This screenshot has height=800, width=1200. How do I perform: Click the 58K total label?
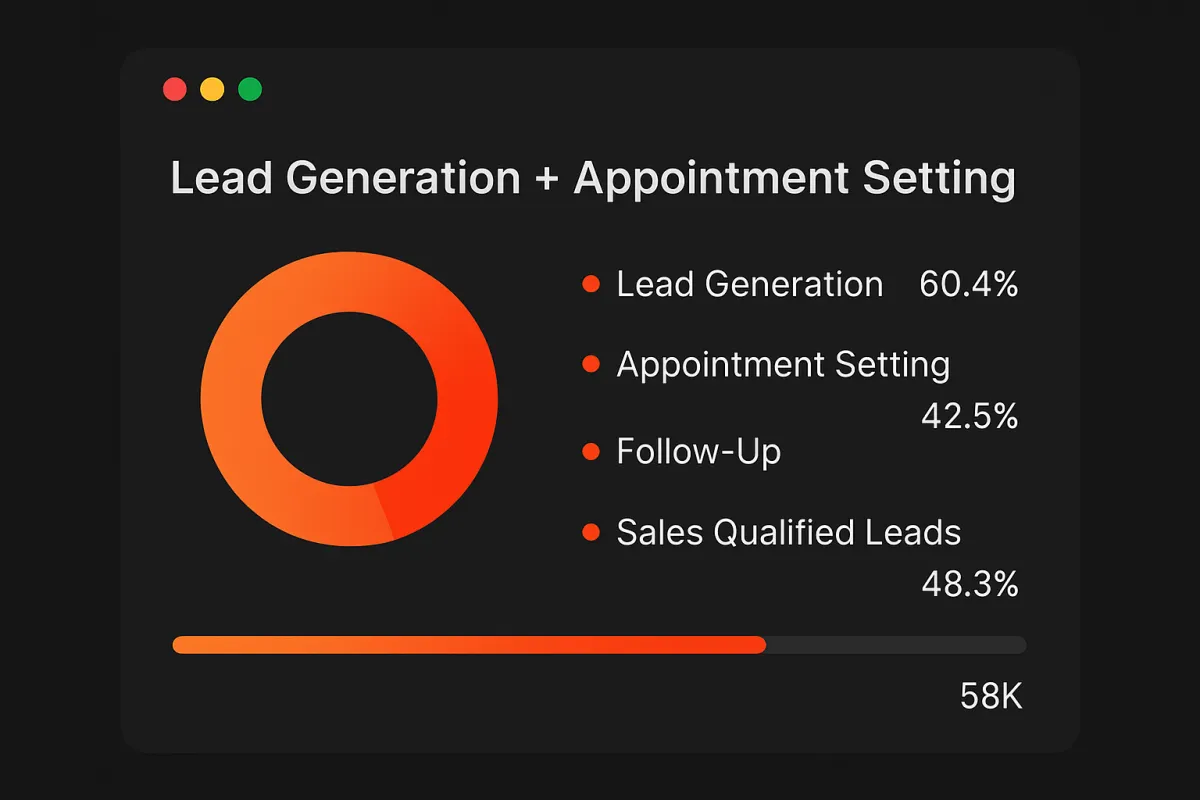tap(991, 696)
